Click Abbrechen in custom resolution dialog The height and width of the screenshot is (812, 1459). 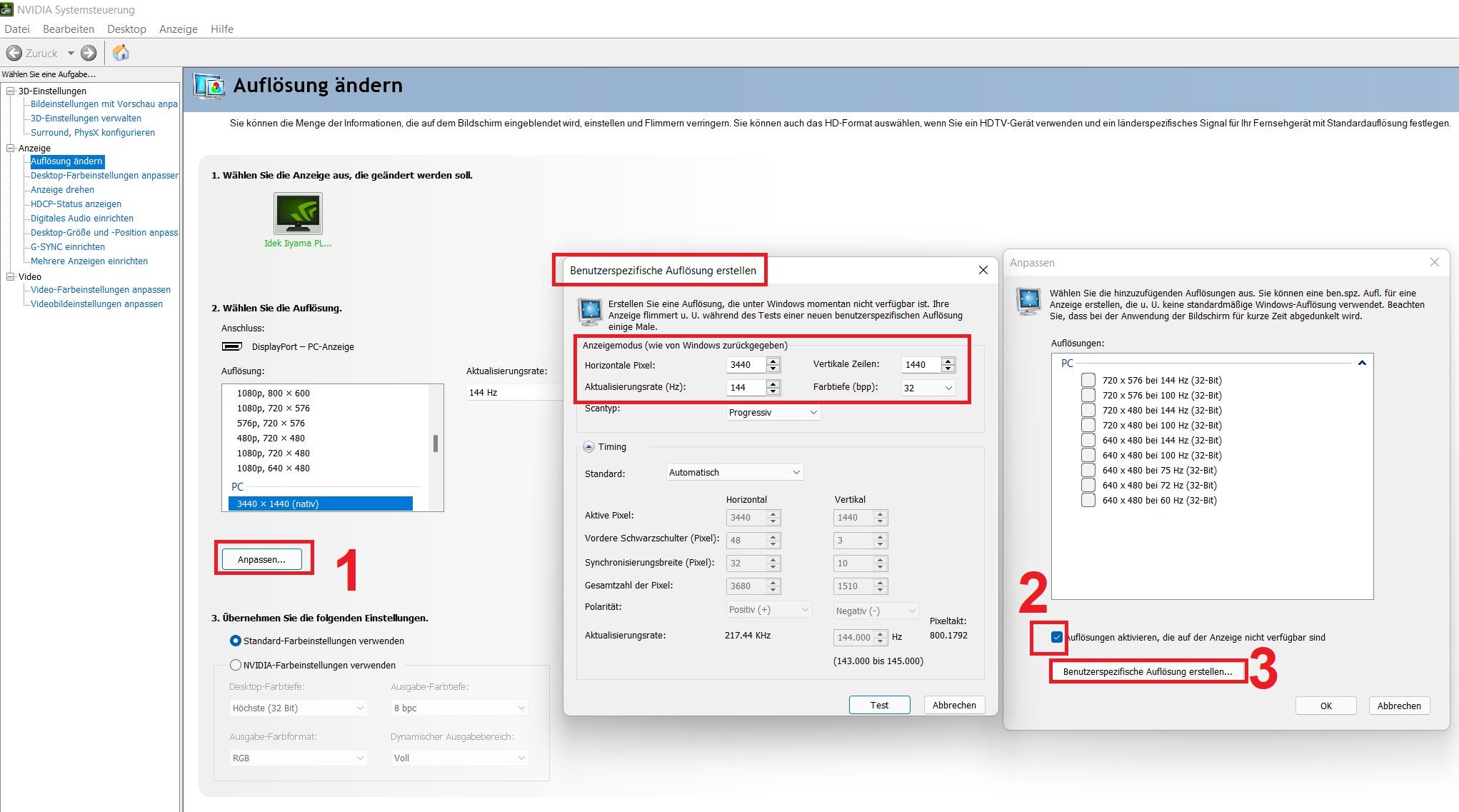coord(954,705)
